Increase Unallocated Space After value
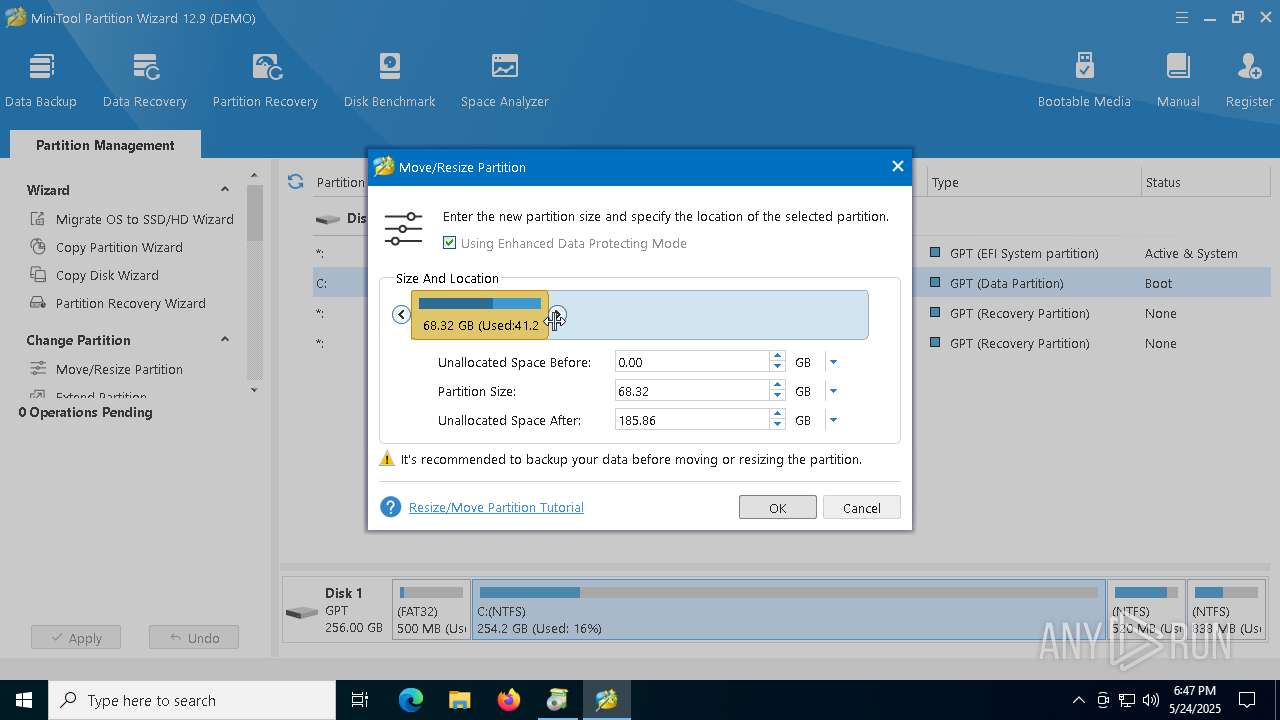The height and width of the screenshot is (720, 1280). [777, 415]
